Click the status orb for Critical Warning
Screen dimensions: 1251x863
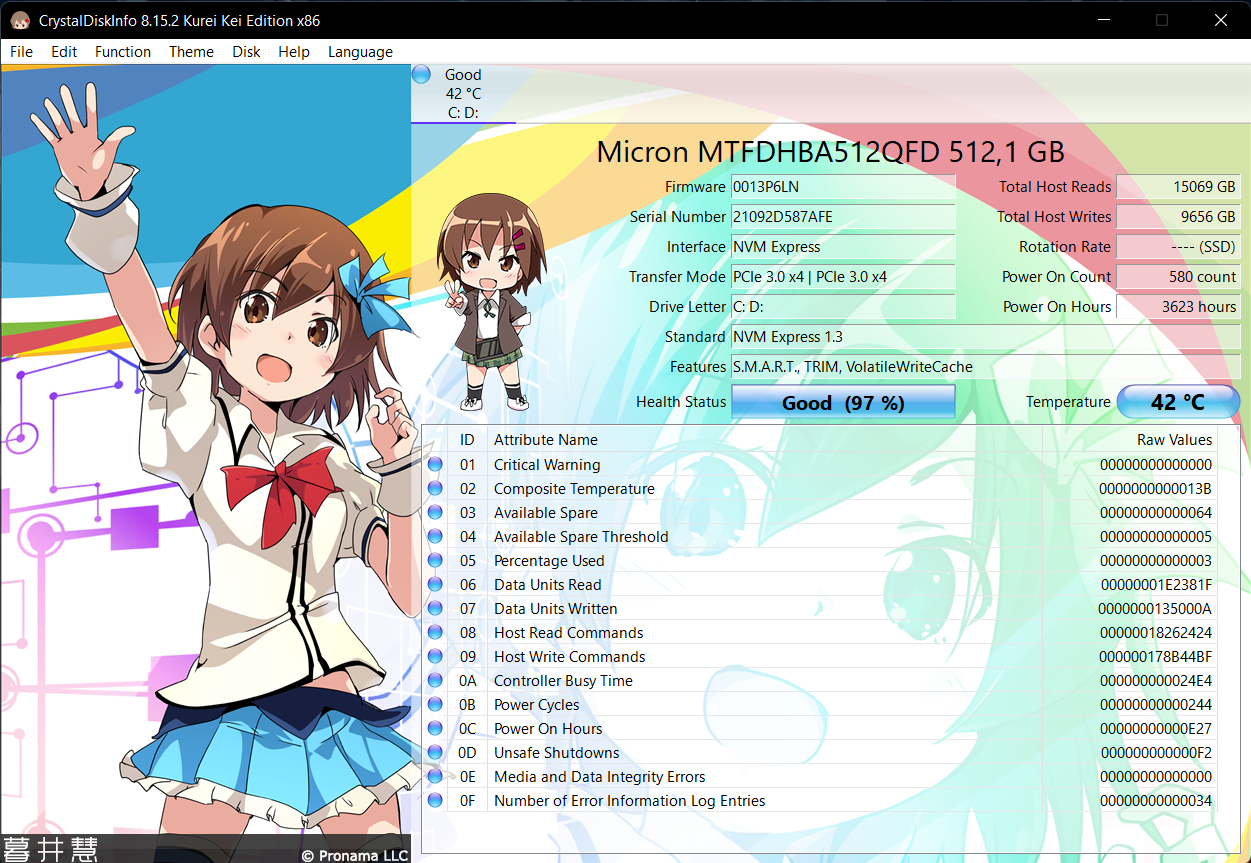[x=435, y=465]
